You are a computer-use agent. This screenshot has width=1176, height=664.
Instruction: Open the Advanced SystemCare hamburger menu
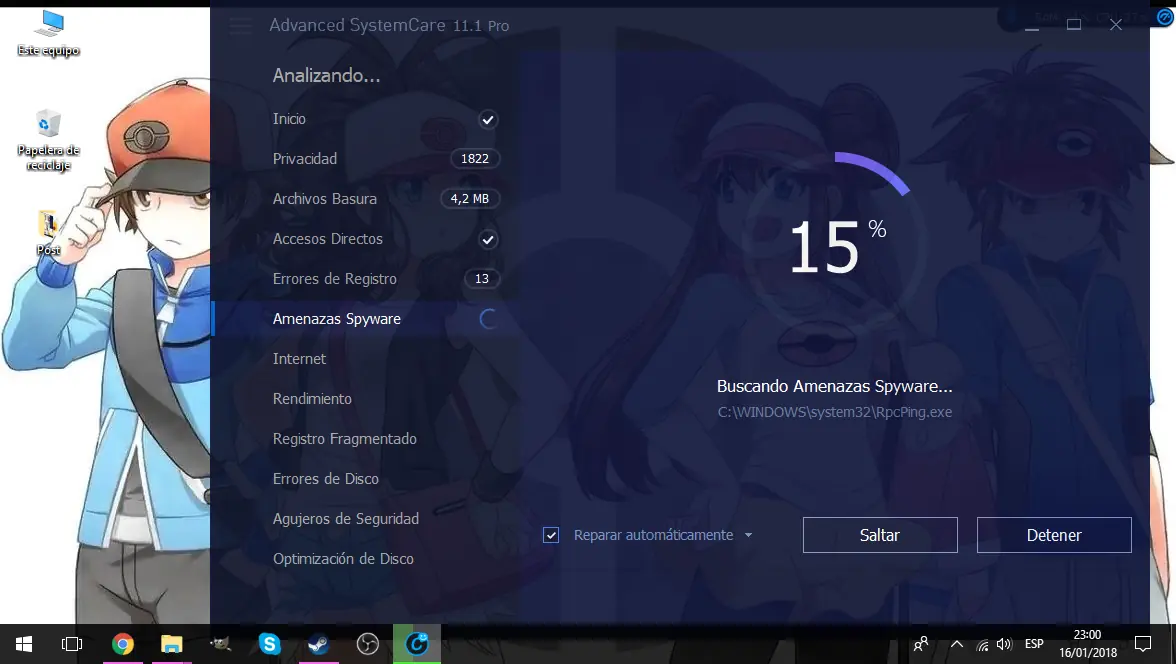(x=240, y=25)
